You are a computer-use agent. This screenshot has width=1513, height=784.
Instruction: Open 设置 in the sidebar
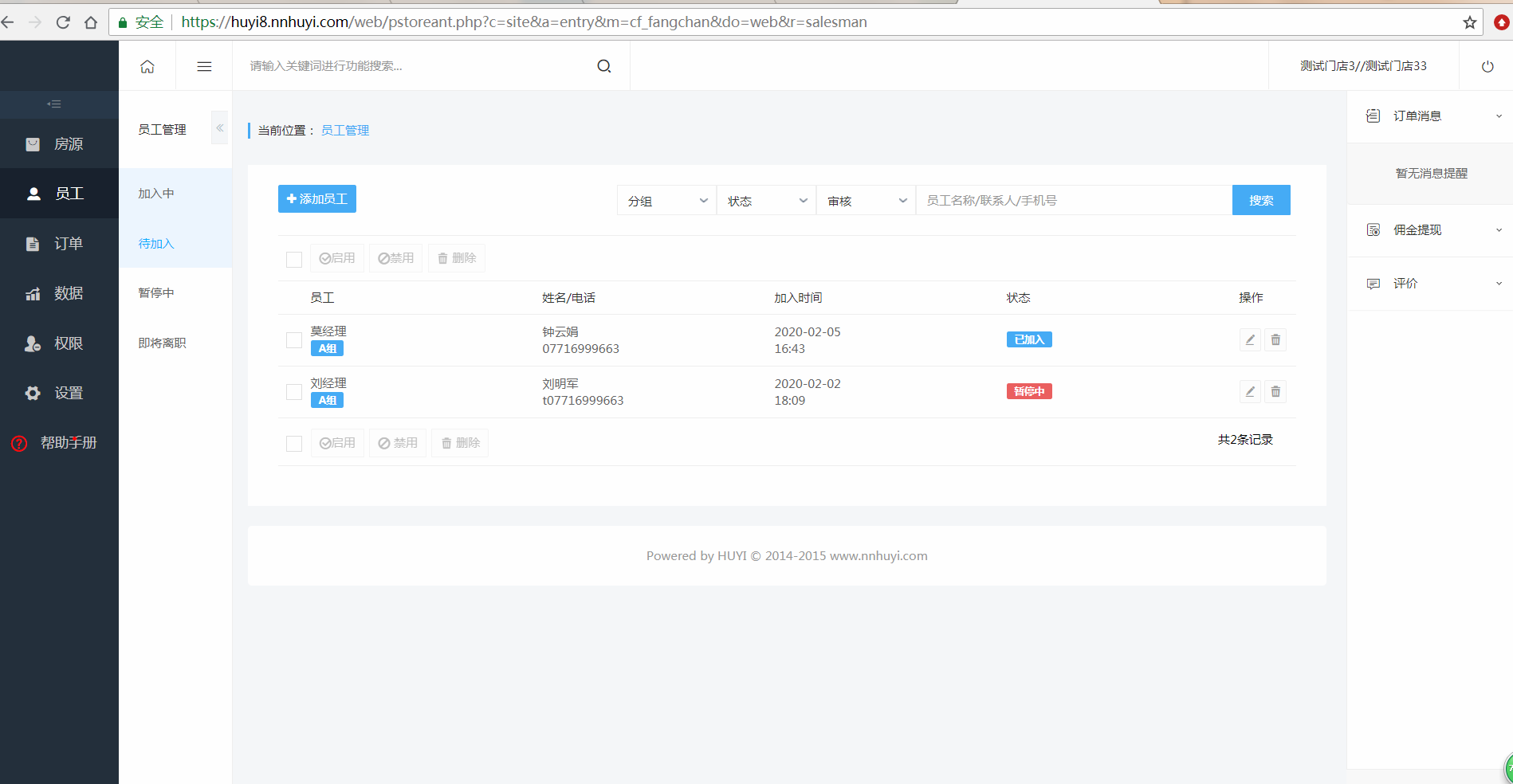[x=59, y=393]
